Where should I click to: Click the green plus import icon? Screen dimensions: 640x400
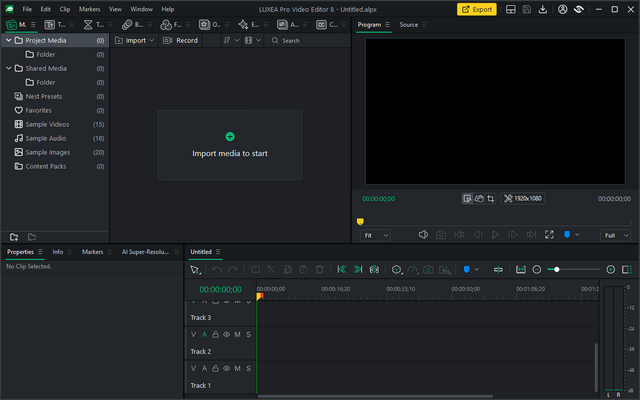pos(230,137)
